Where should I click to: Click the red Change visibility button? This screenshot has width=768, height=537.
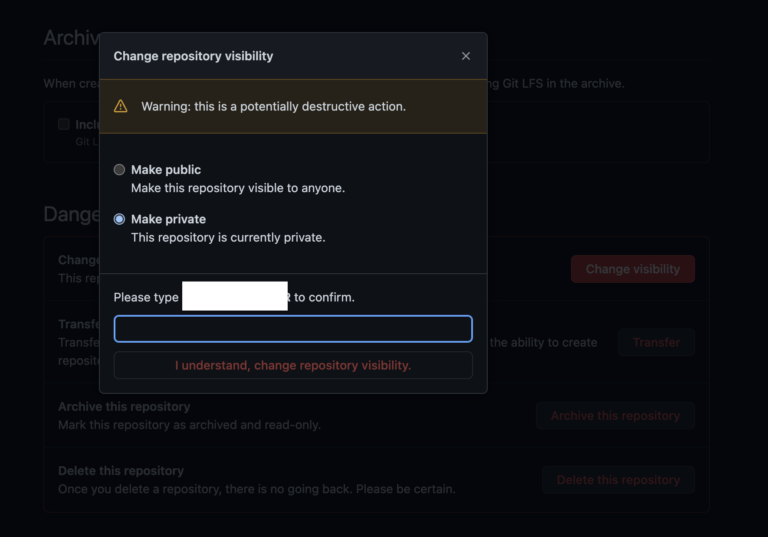pyautogui.click(x=633, y=269)
